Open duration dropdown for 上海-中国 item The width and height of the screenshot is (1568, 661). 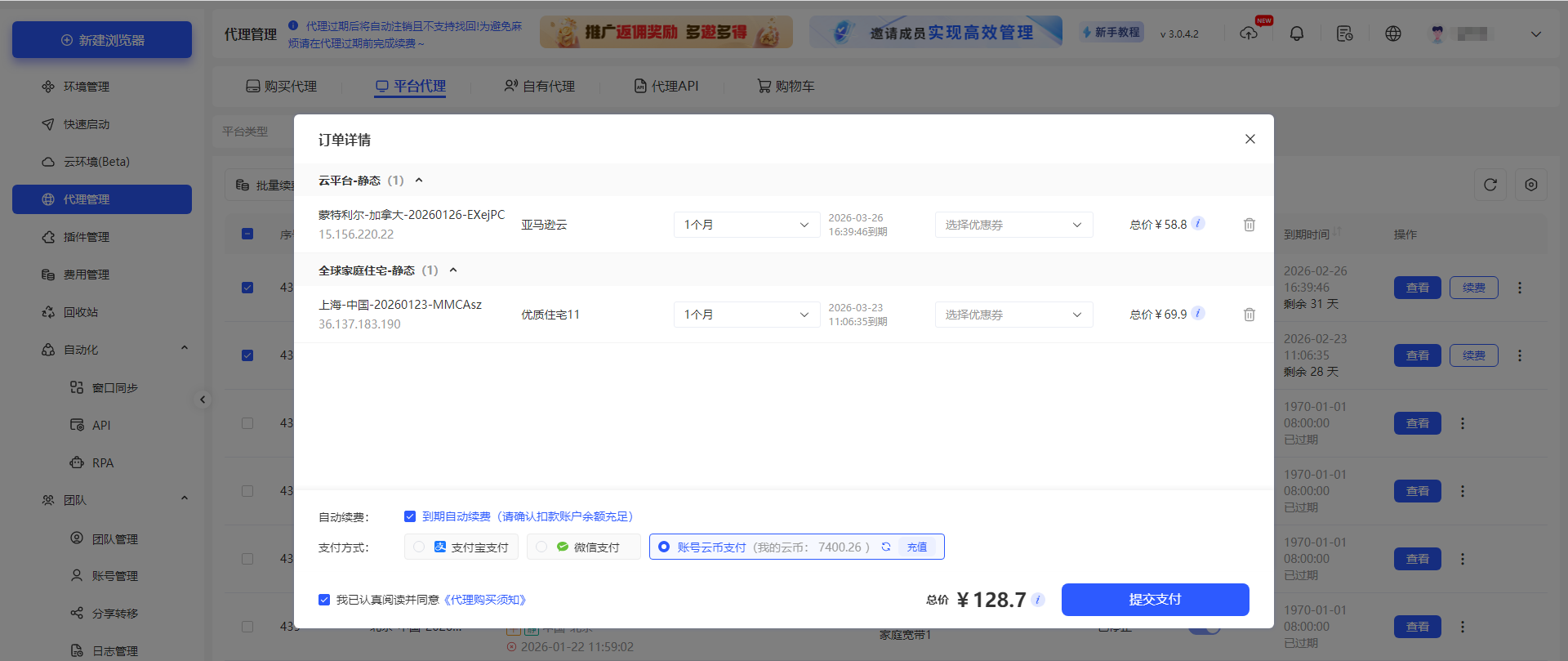coord(746,315)
